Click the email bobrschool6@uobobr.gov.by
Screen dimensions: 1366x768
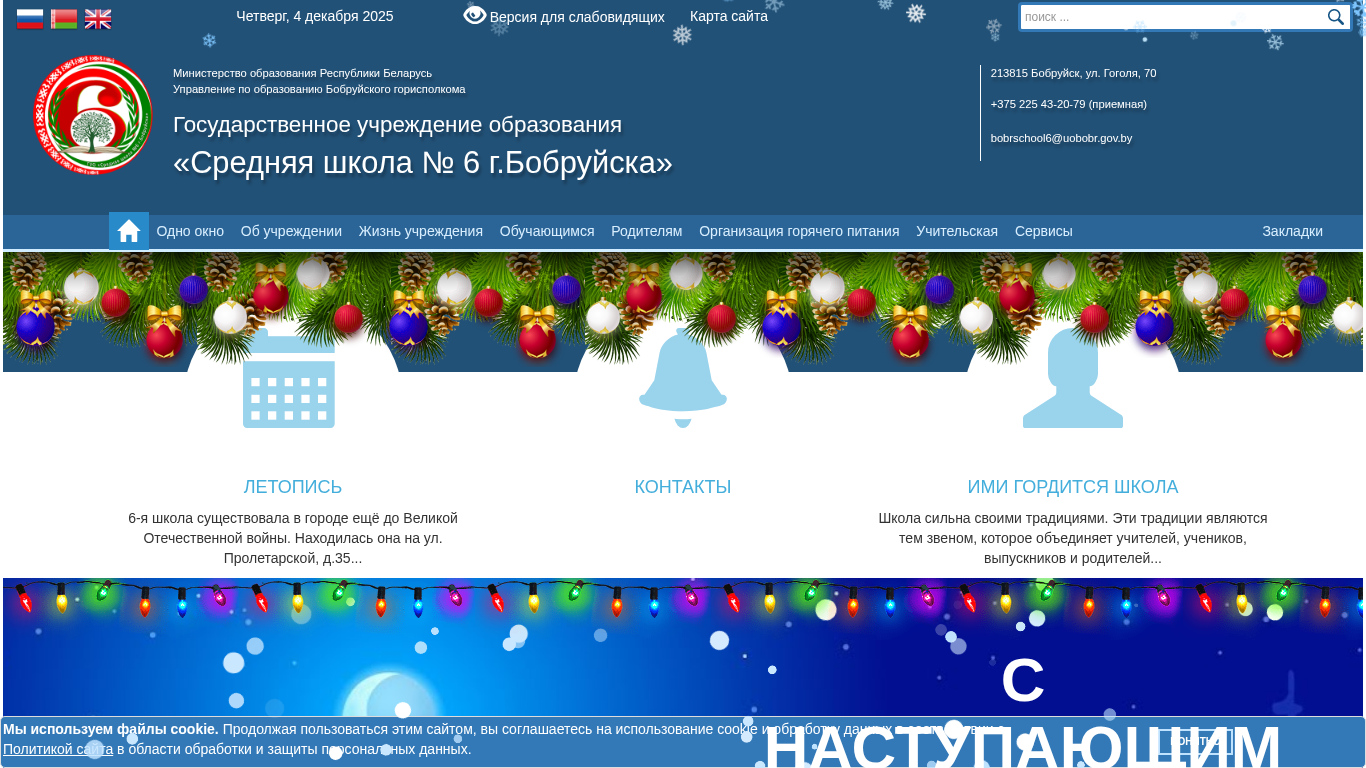coord(1061,138)
